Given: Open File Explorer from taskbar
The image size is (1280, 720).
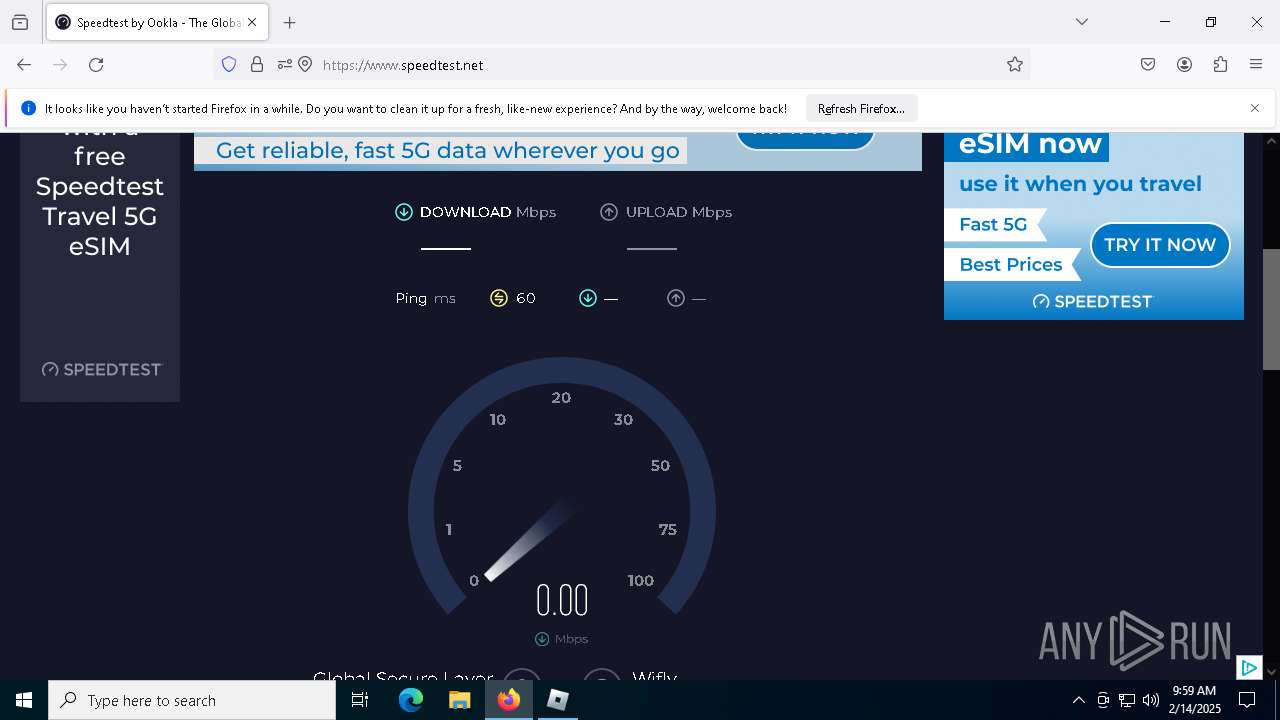Looking at the screenshot, I should [x=459, y=700].
